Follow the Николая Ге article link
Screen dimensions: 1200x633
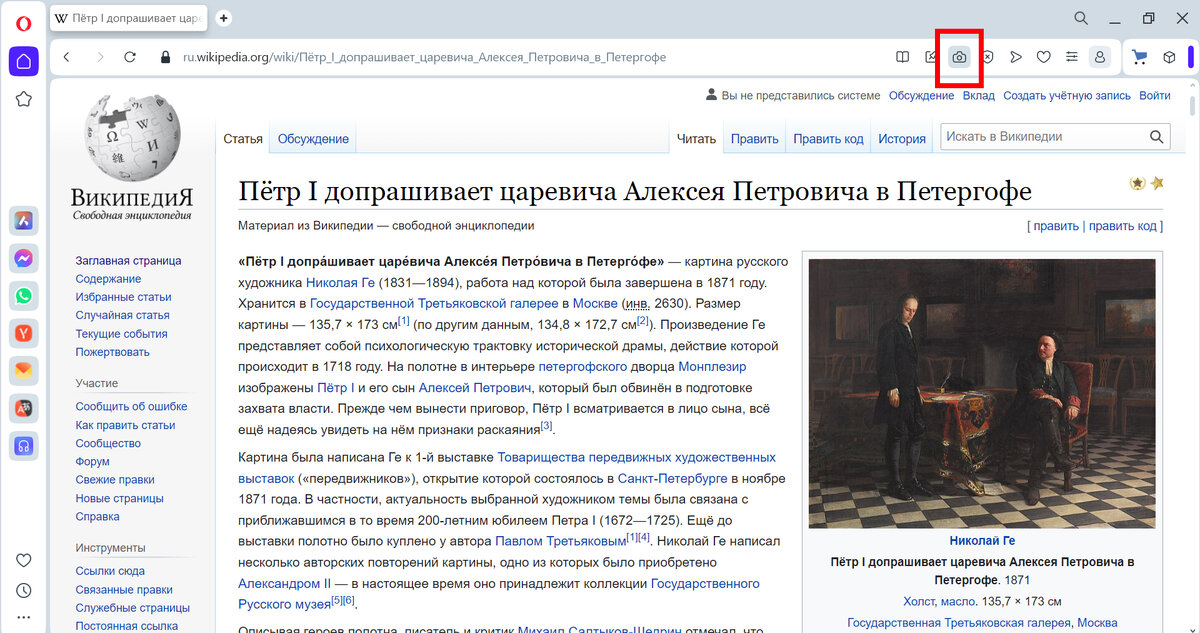[x=340, y=283]
